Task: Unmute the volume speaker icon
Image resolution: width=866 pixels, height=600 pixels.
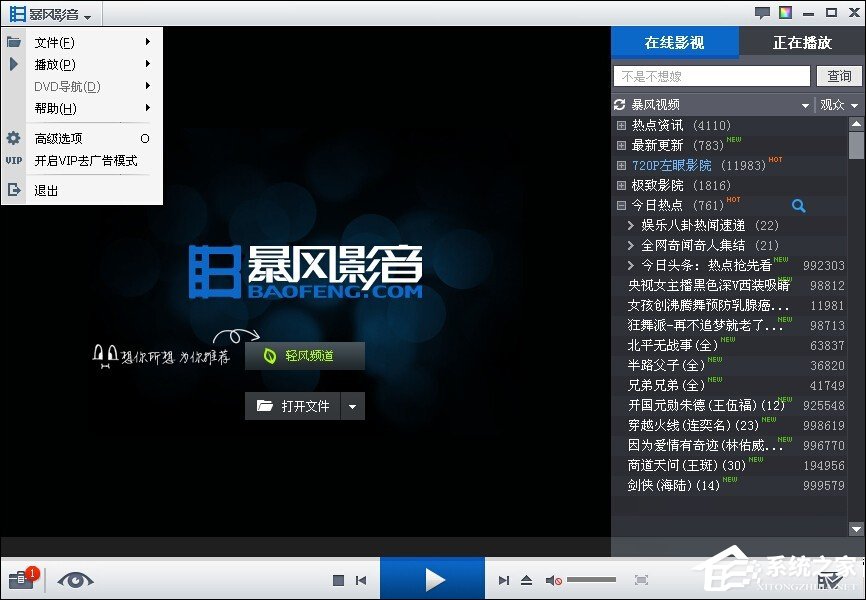Action: tap(552, 579)
